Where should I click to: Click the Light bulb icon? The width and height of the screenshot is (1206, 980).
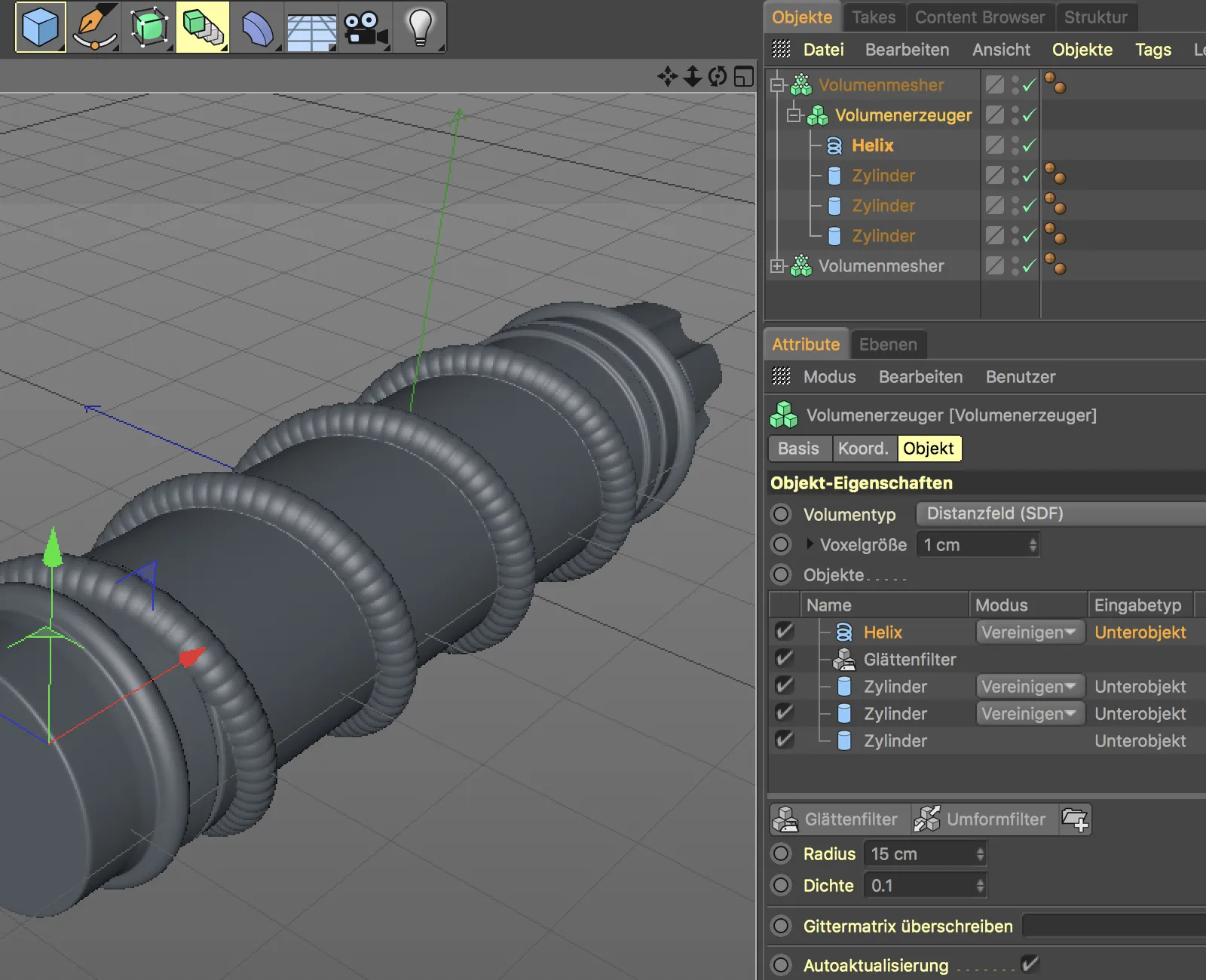coord(420,27)
